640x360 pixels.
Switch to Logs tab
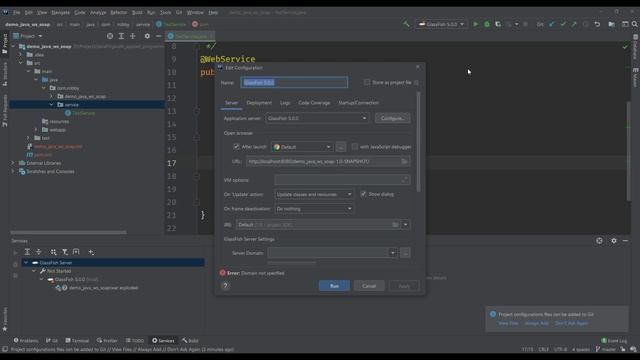pyautogui.click(x=285, y=103)
